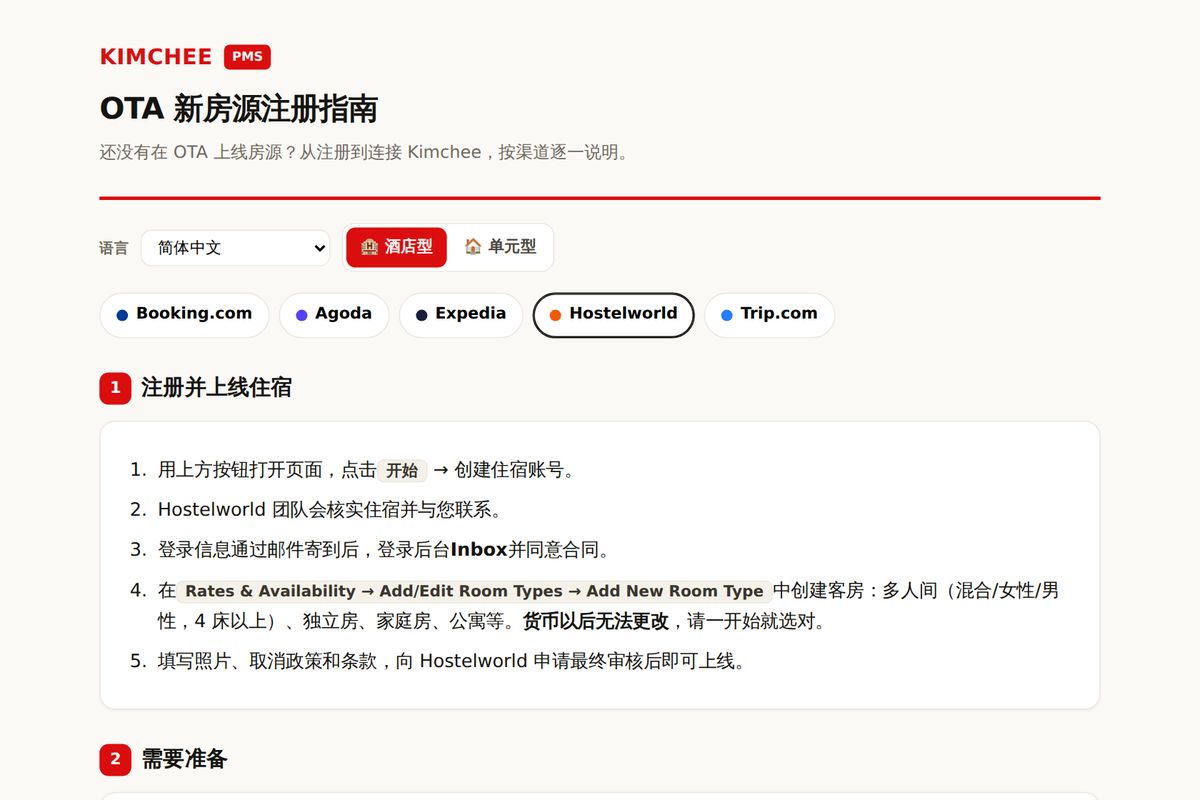This screenshot has height=800, width=1200.
Task: Select the Hostelworld channel tab
Action: pos(613,315)
